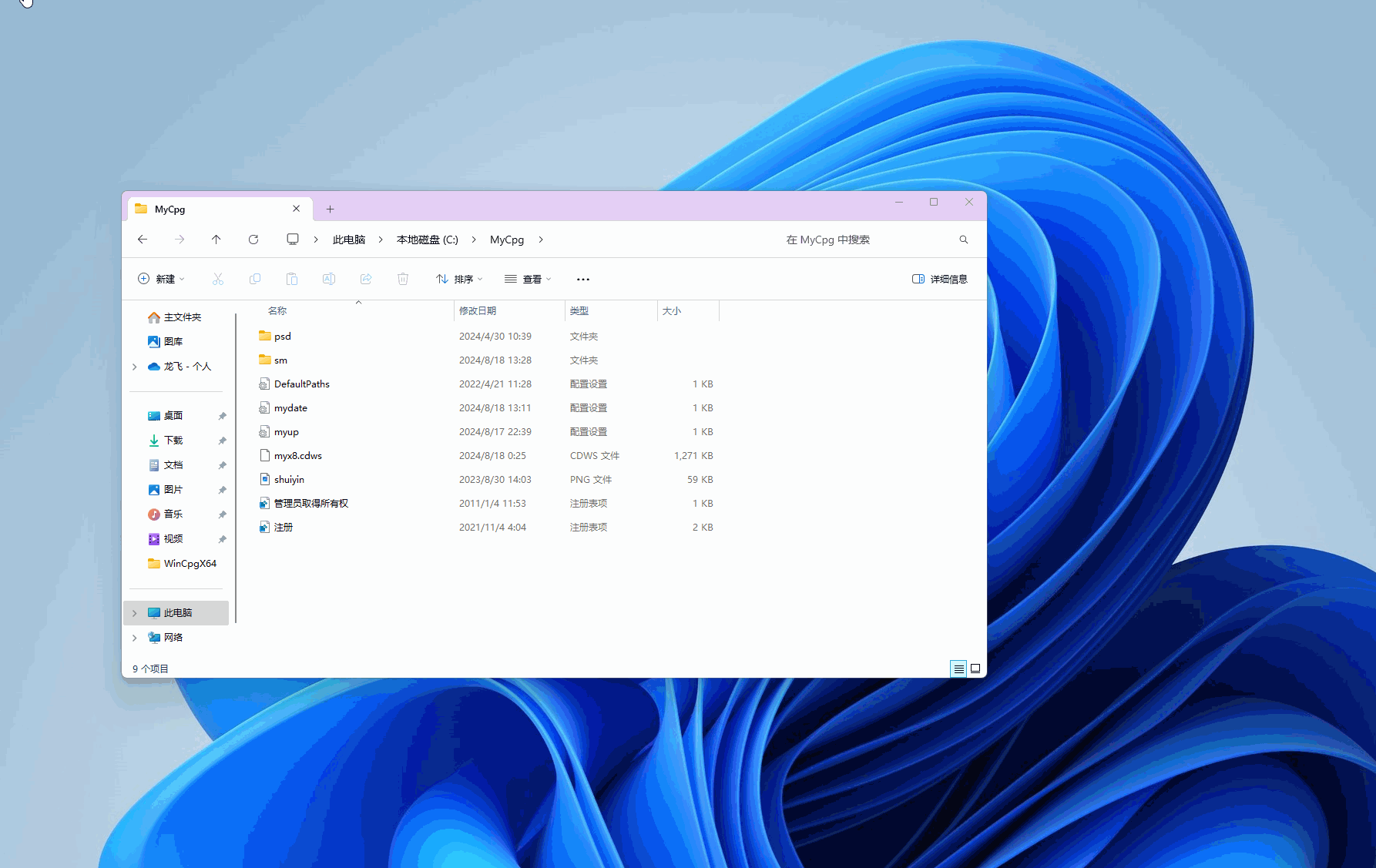The image size is (1376, 868).
Task: Click the Delete trash icon
Action: [403, 279]
